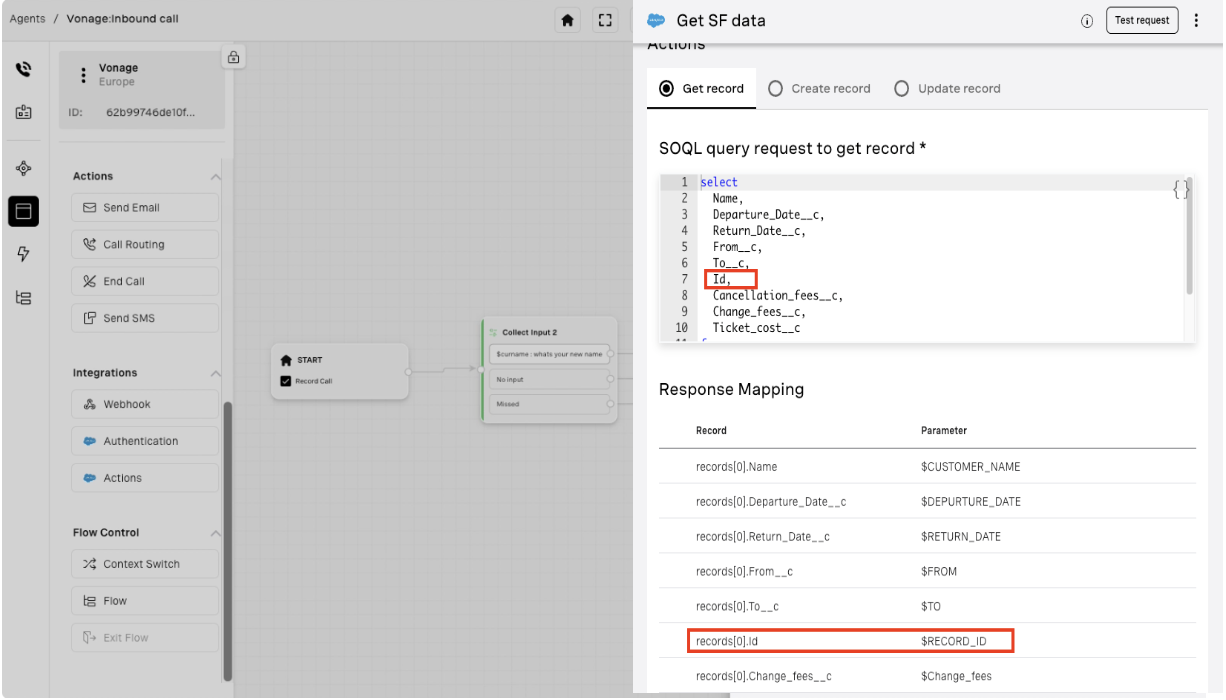Click the Test request button
Viewport: 1226px width, 700px height.
(x=1141, y=20)
